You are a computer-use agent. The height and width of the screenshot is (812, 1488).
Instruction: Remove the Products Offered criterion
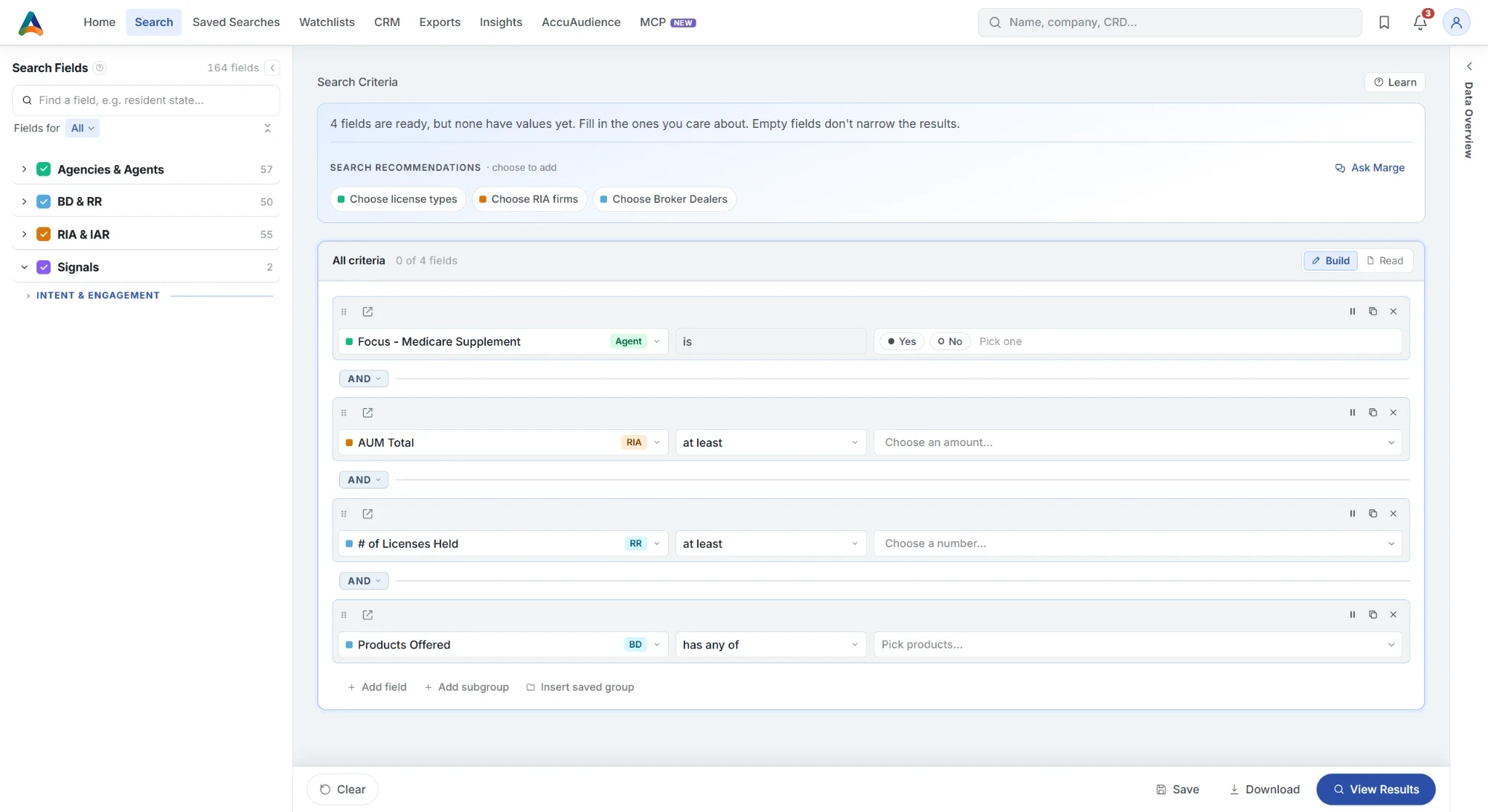pos(1394,615)
